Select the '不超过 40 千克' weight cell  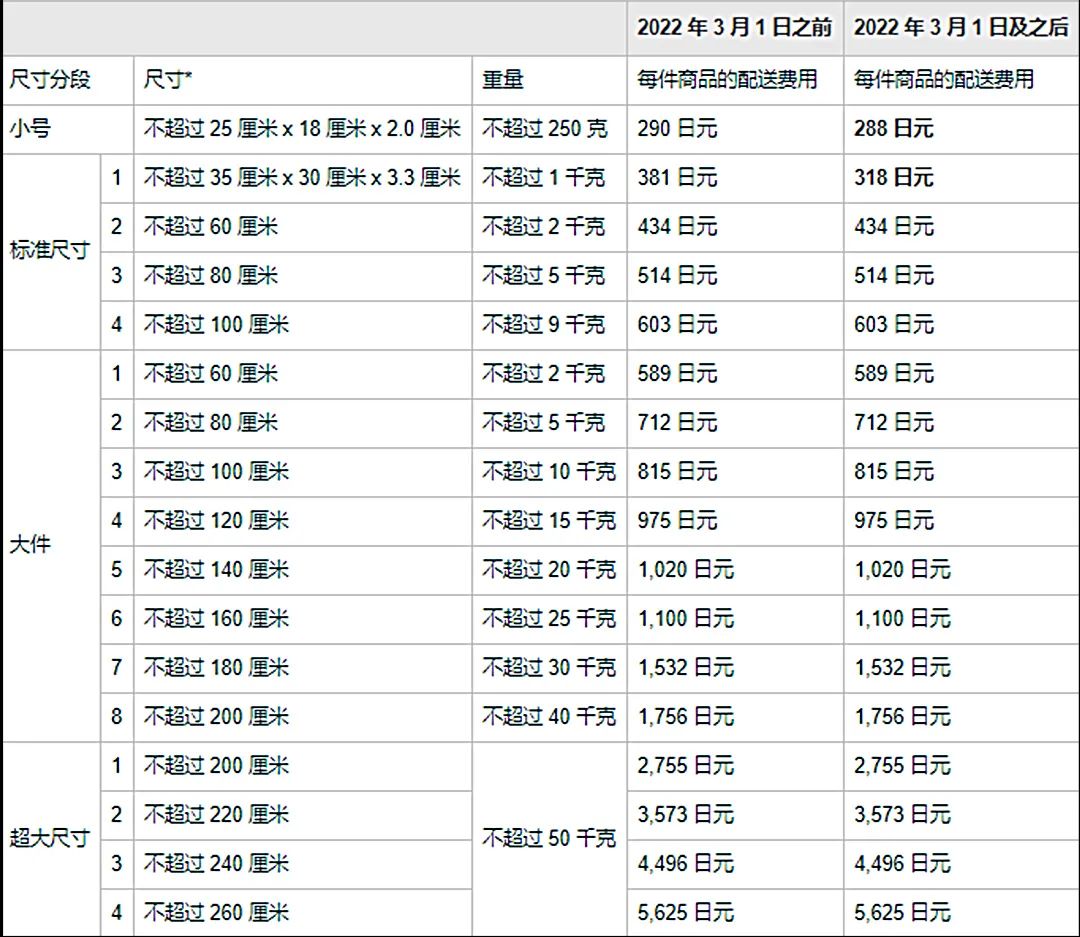click(x=550, y=717)
